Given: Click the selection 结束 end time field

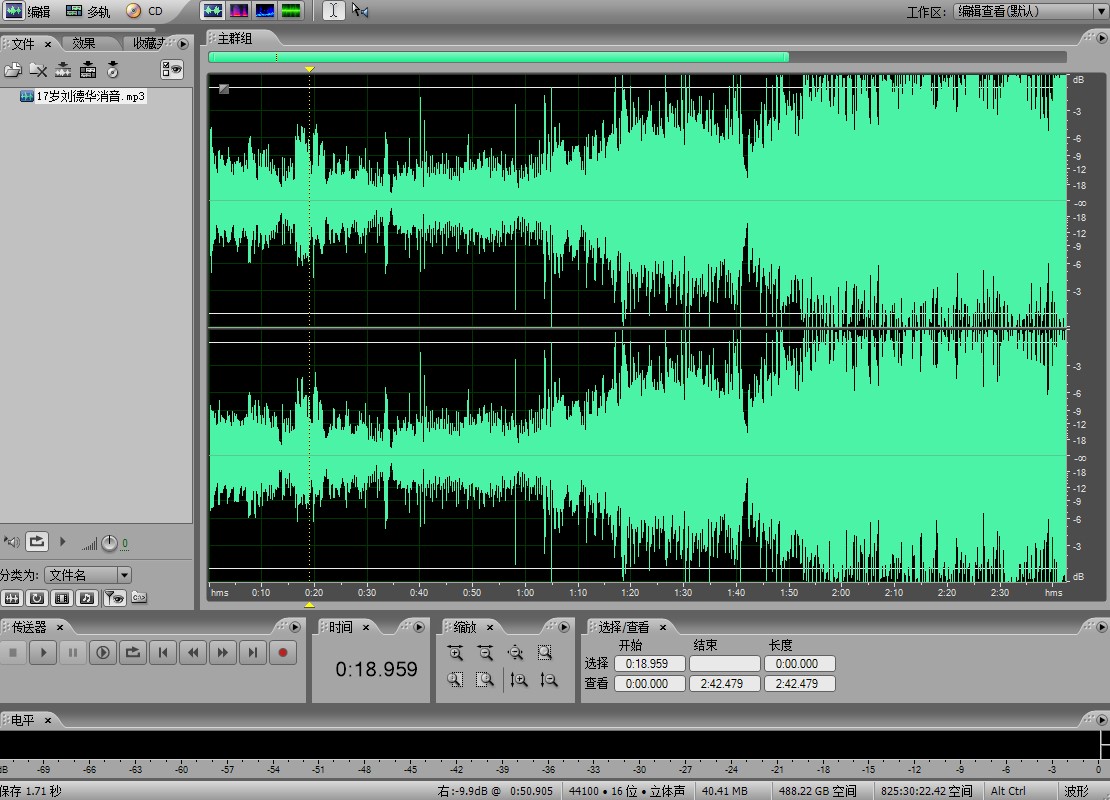Looking at the screenshot, I should [x=725, y=664].
